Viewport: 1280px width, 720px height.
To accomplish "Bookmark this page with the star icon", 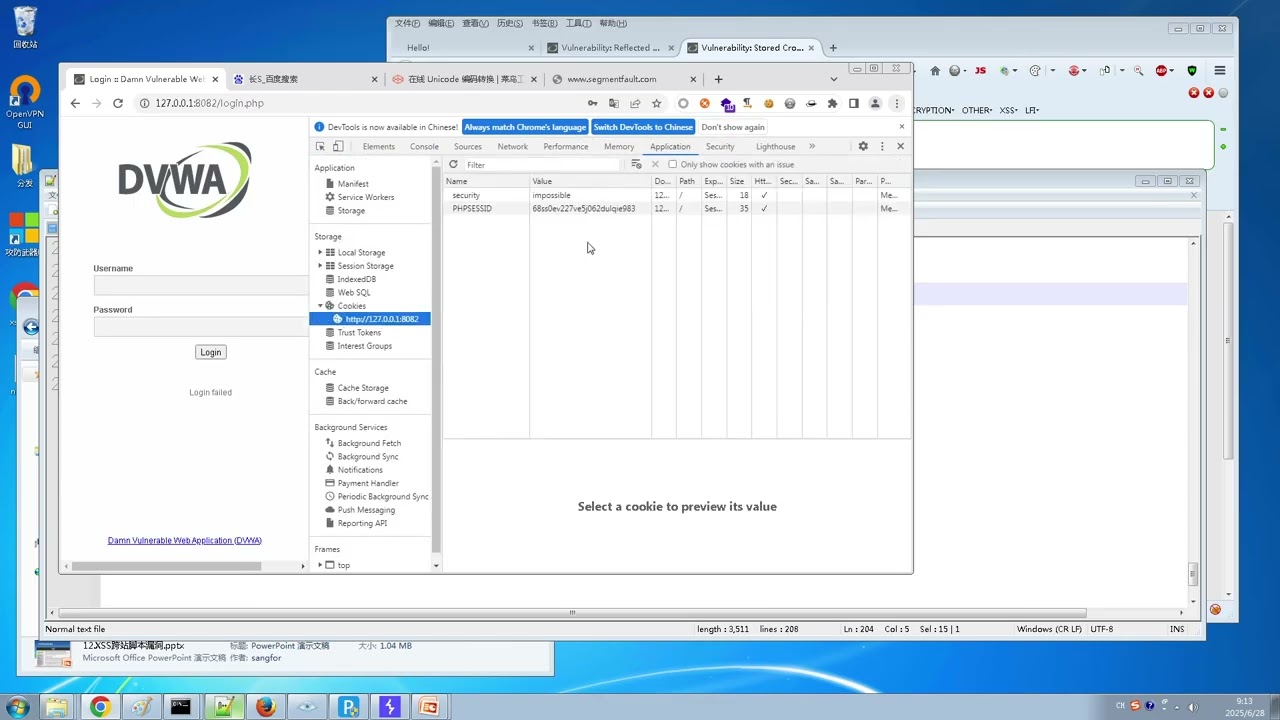I will tap(657, 103).
